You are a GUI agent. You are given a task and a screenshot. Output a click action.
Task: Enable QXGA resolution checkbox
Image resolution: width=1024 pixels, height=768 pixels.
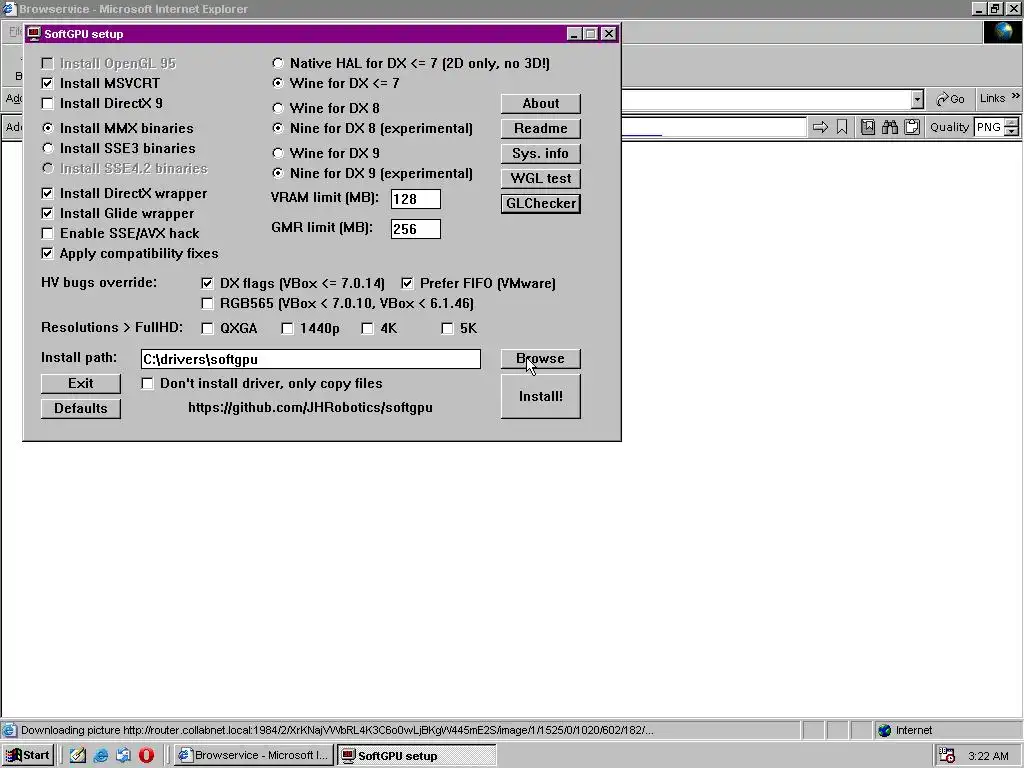point(207,328)
